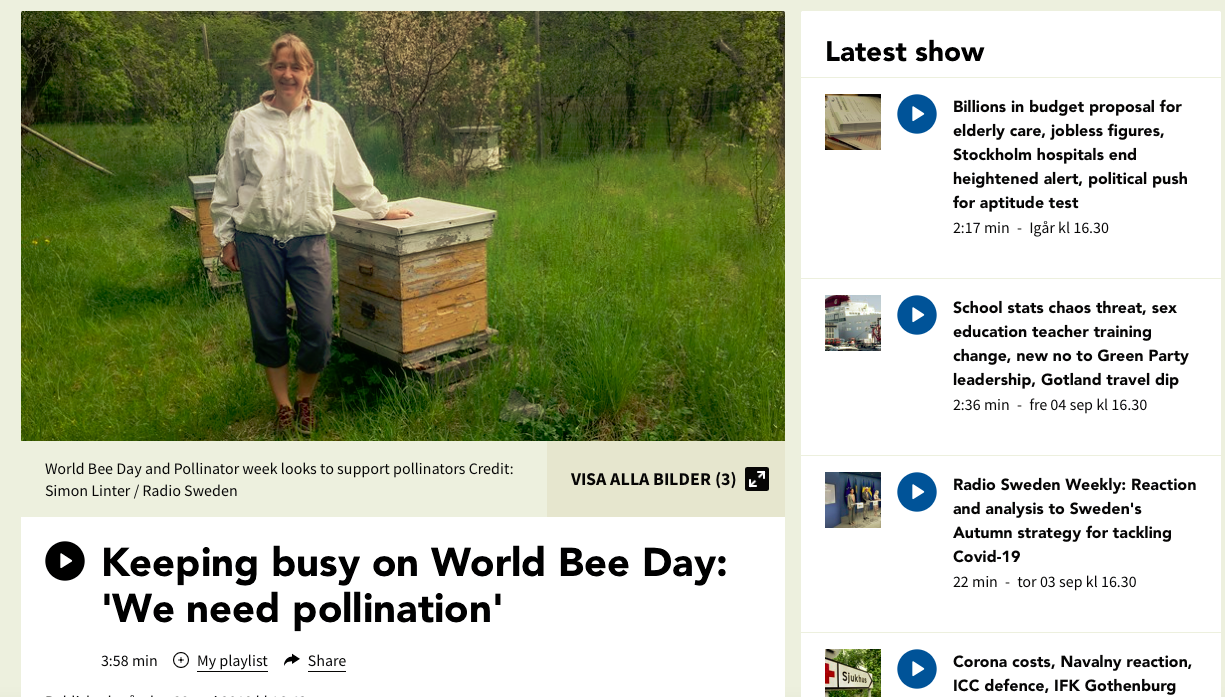Image resolution: width=1225 pixels, height=697 pixels.
Task: Click the Visa alla bilder (3) button
Action: (653, 479)
